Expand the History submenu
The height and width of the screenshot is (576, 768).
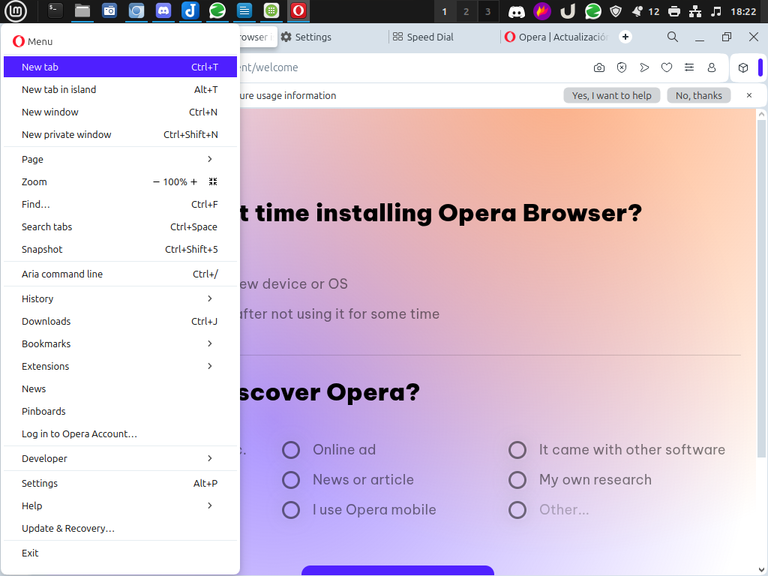click(120, 299)
